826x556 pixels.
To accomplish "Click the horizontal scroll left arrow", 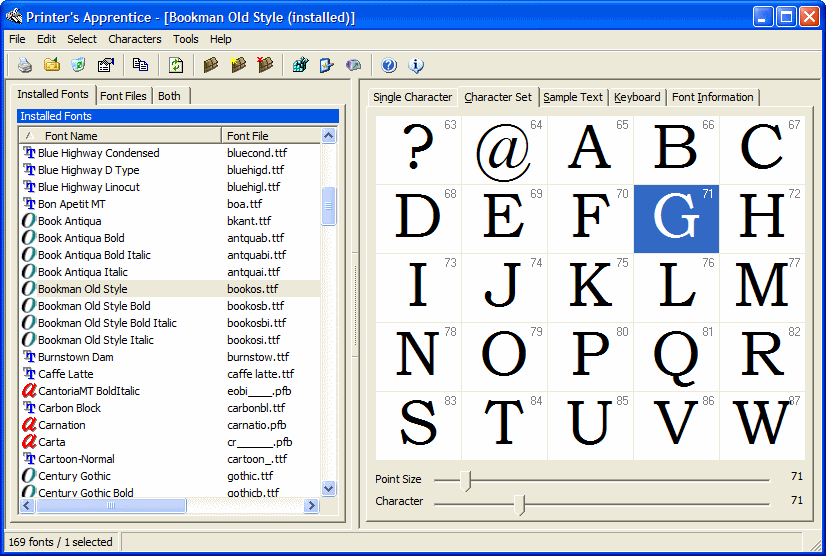I will pos(27,506).
